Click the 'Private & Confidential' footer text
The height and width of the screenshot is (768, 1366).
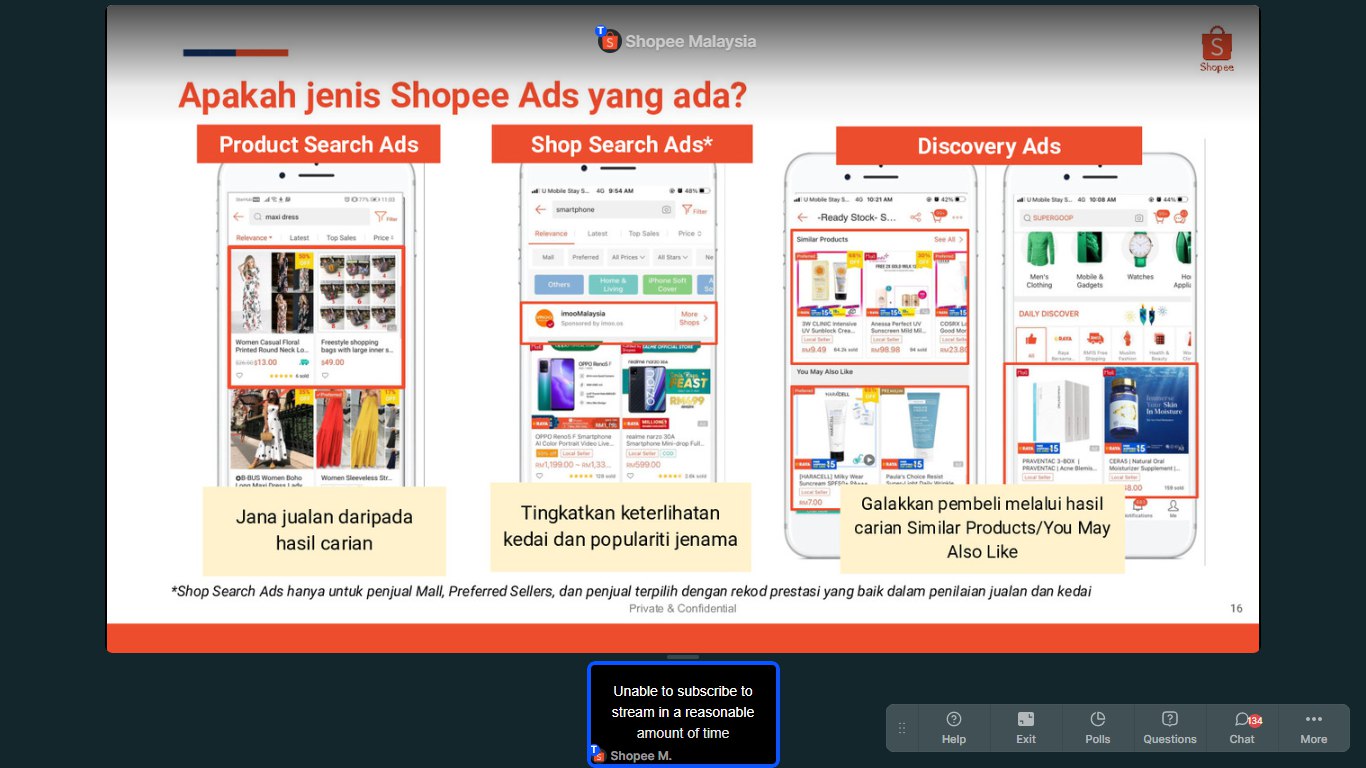(x=683, y=608)
